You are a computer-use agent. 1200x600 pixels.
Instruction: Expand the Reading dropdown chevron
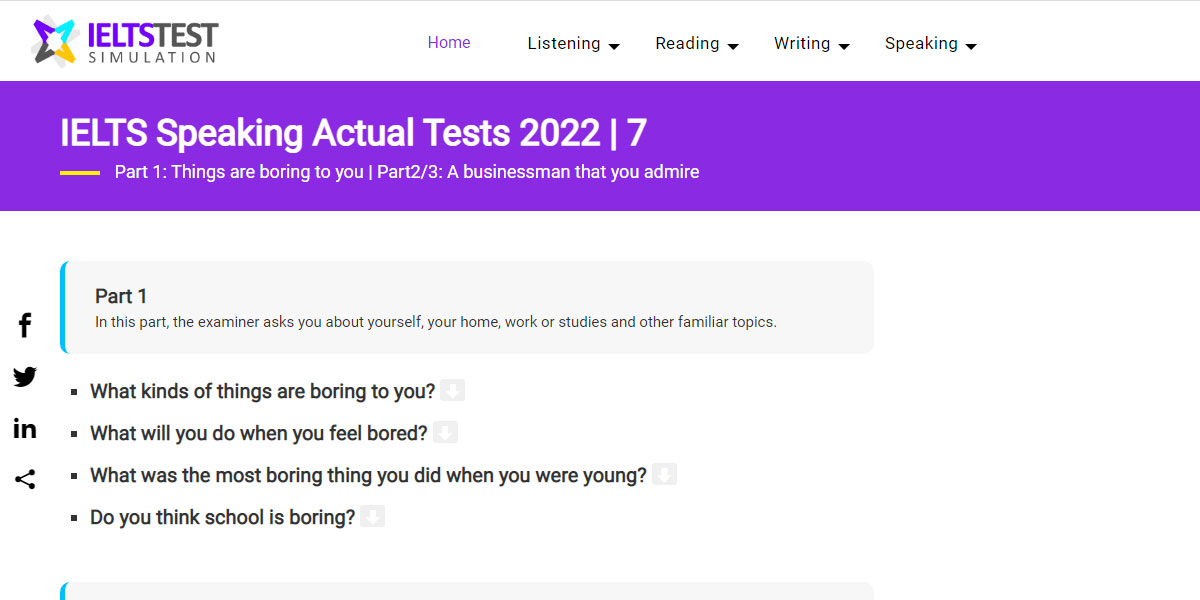tap(734, 46)
